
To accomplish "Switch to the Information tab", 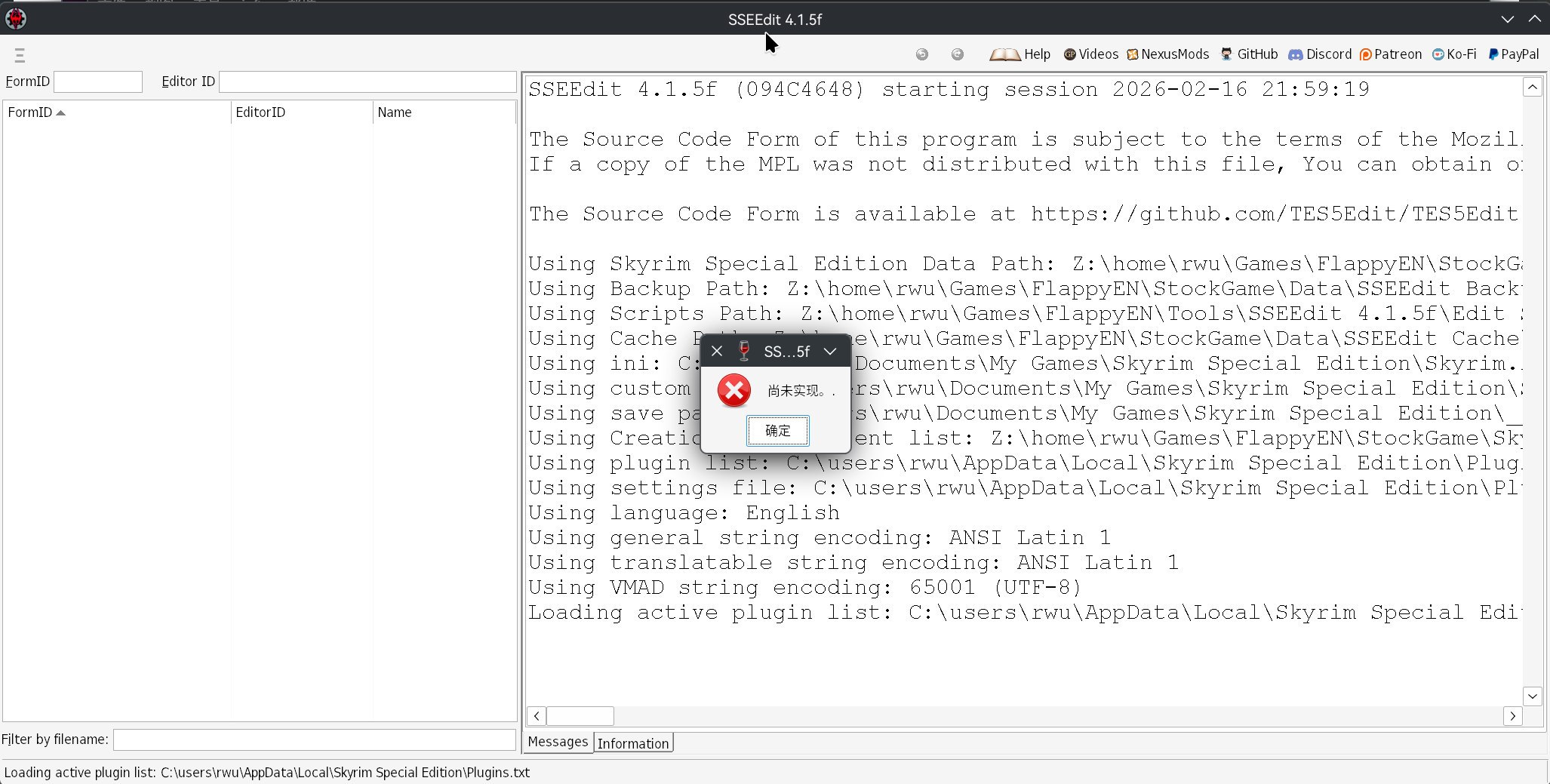I will [x=632, y=743].
